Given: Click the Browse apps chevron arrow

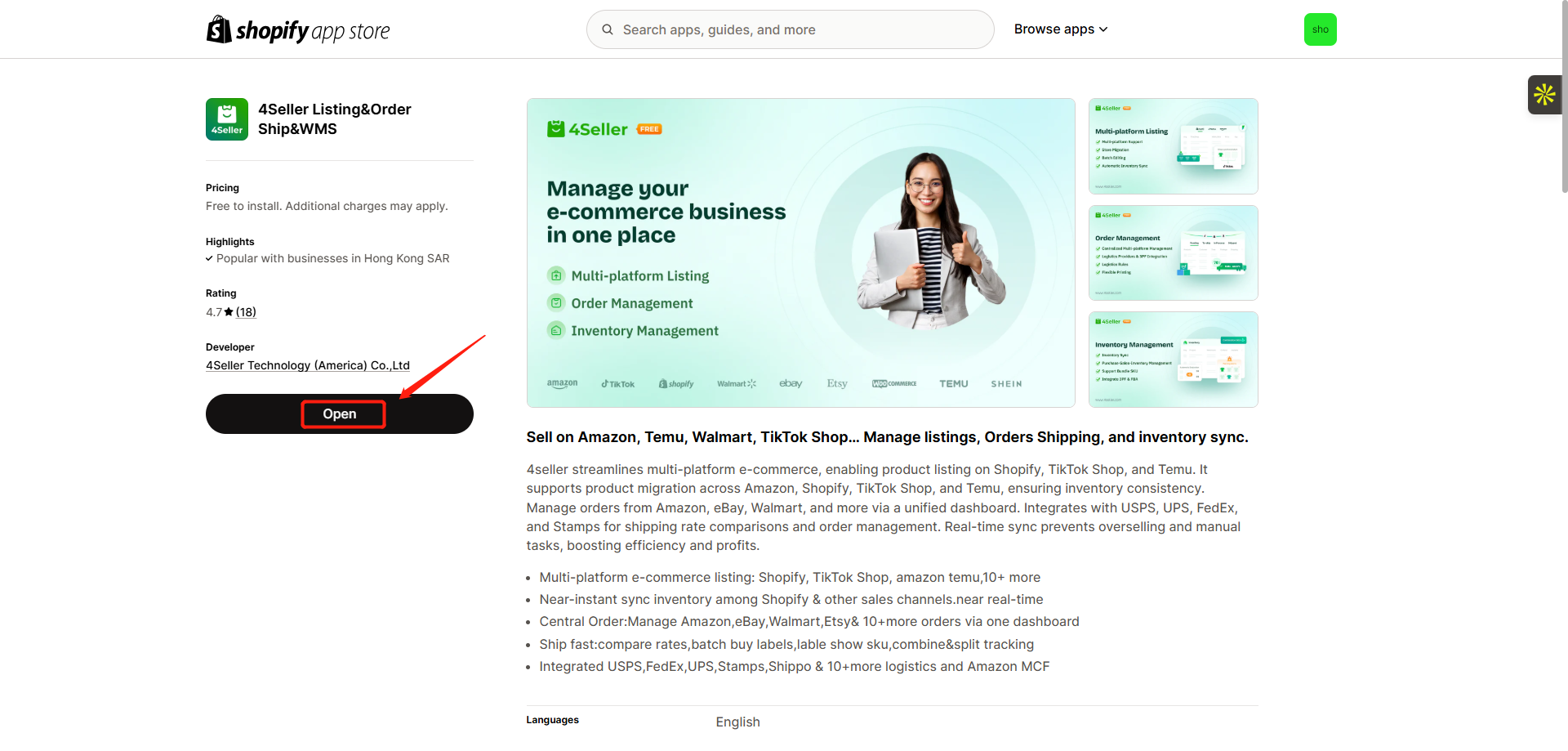Looking at the screenshot, I should [x=1104, y=29].
